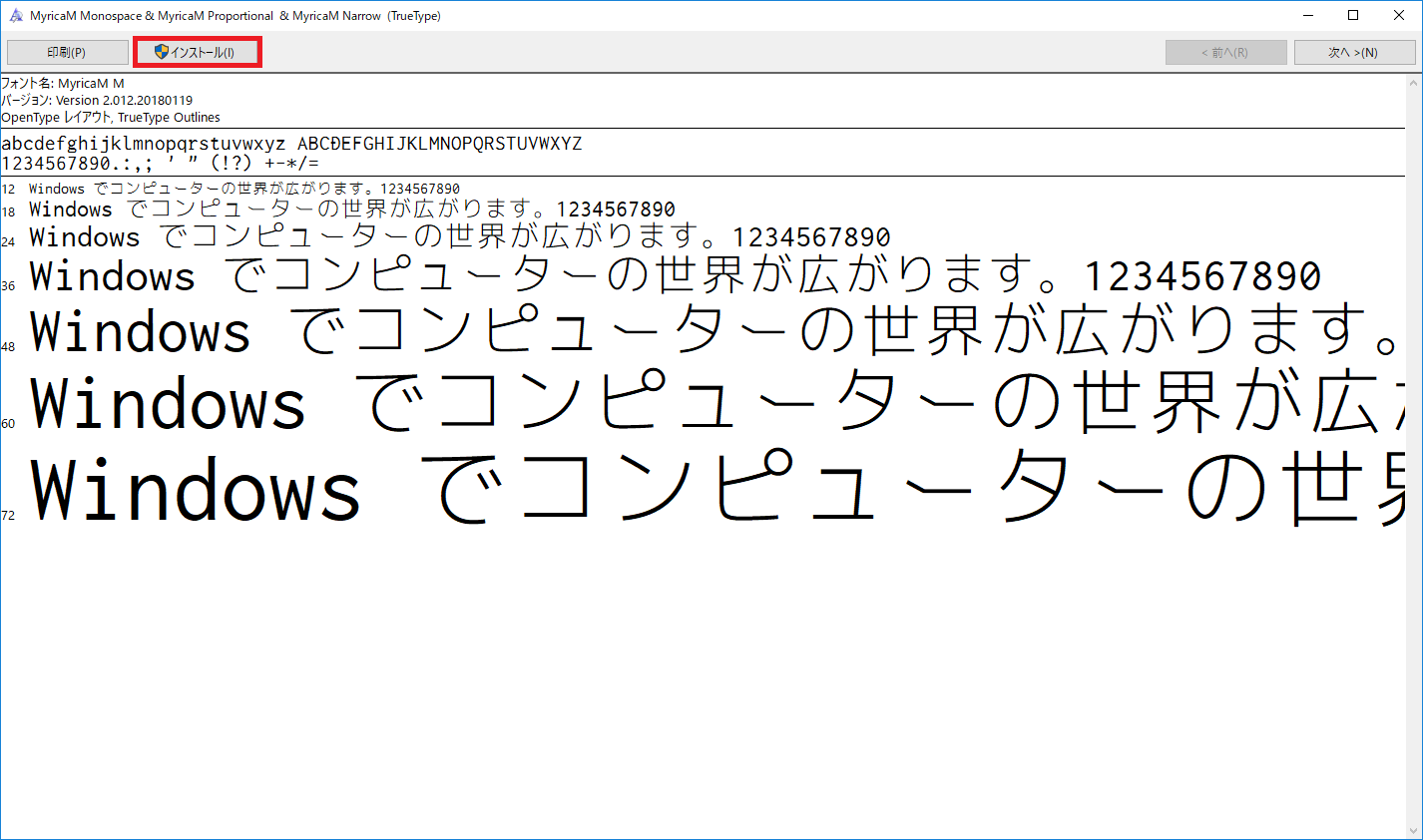Viewport: 1423px width, 840px height.
Task: Click the 36-point Windows sample line
Action: click(x=676, y=276)
